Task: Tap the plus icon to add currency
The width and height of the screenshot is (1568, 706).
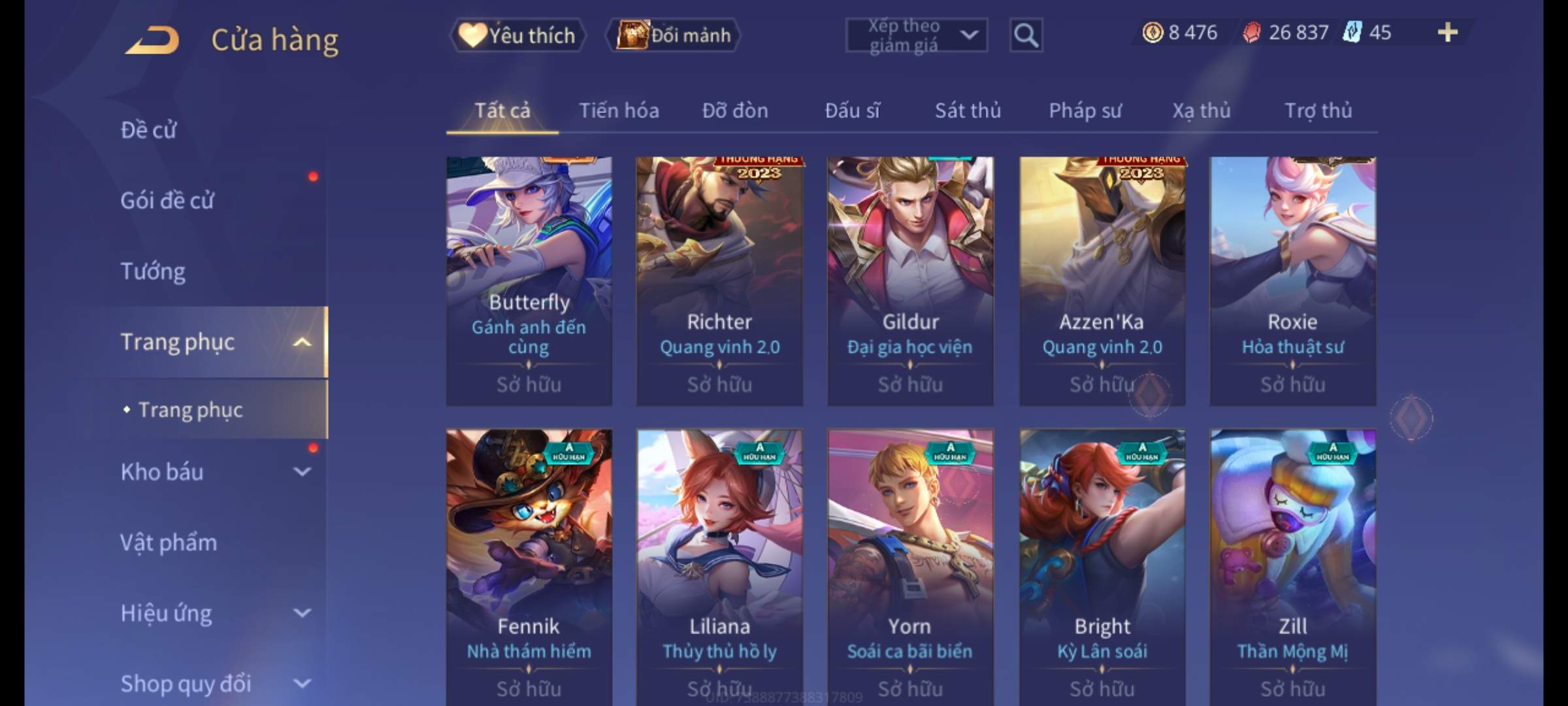Action: [x=1448, y=32]
